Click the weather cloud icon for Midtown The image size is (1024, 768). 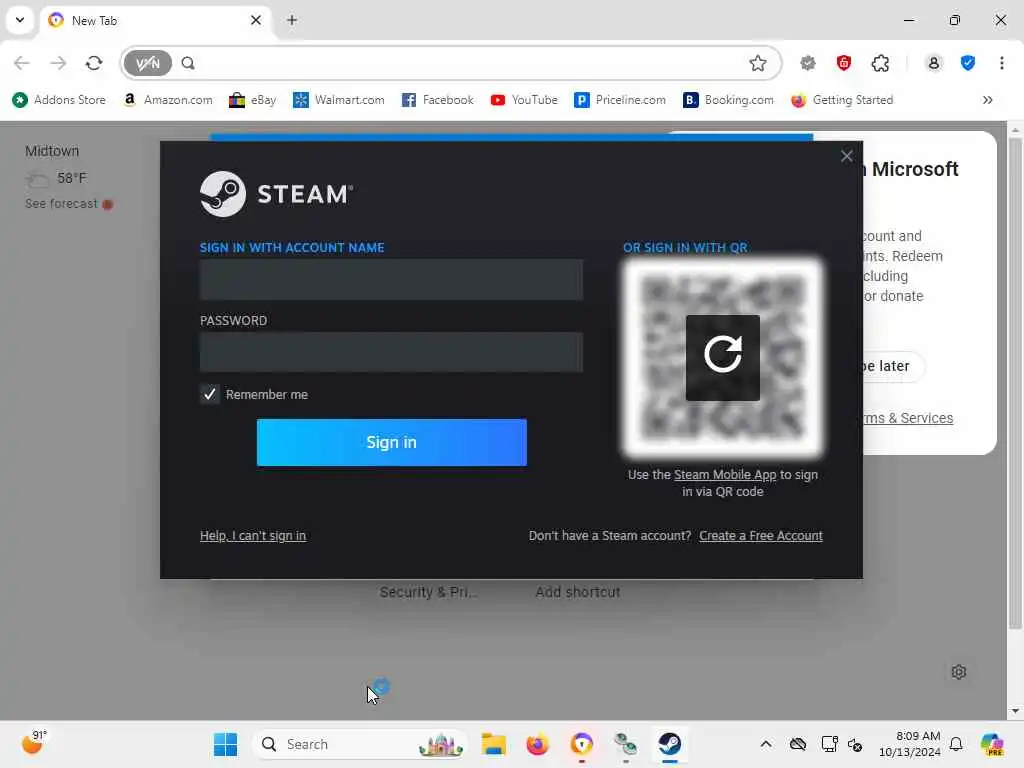(x=37, y=178)
